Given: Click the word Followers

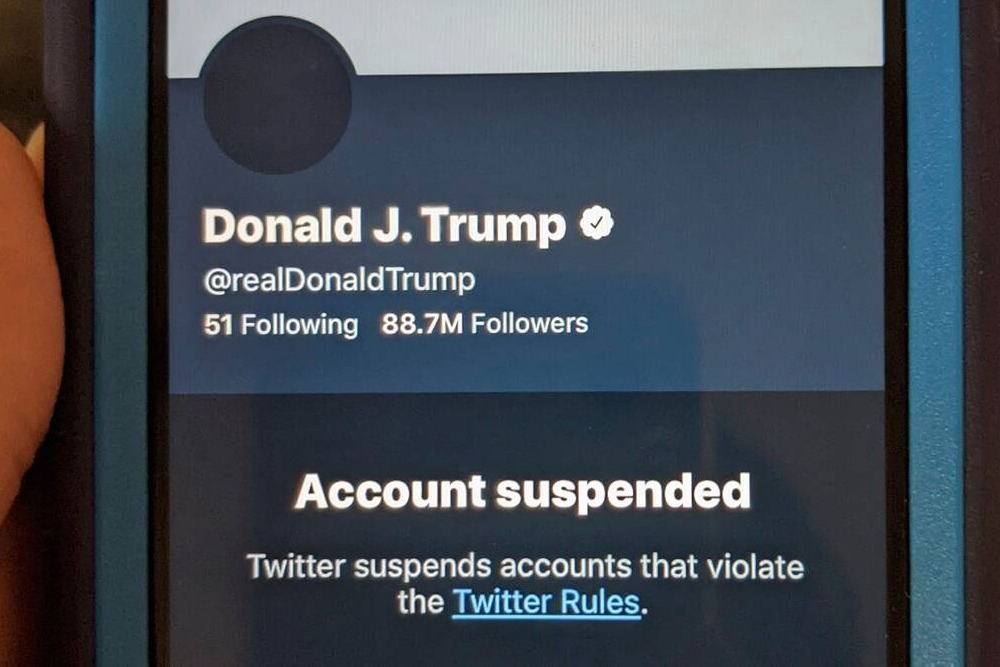Looking at the screenshot, I should coord(529,323).
